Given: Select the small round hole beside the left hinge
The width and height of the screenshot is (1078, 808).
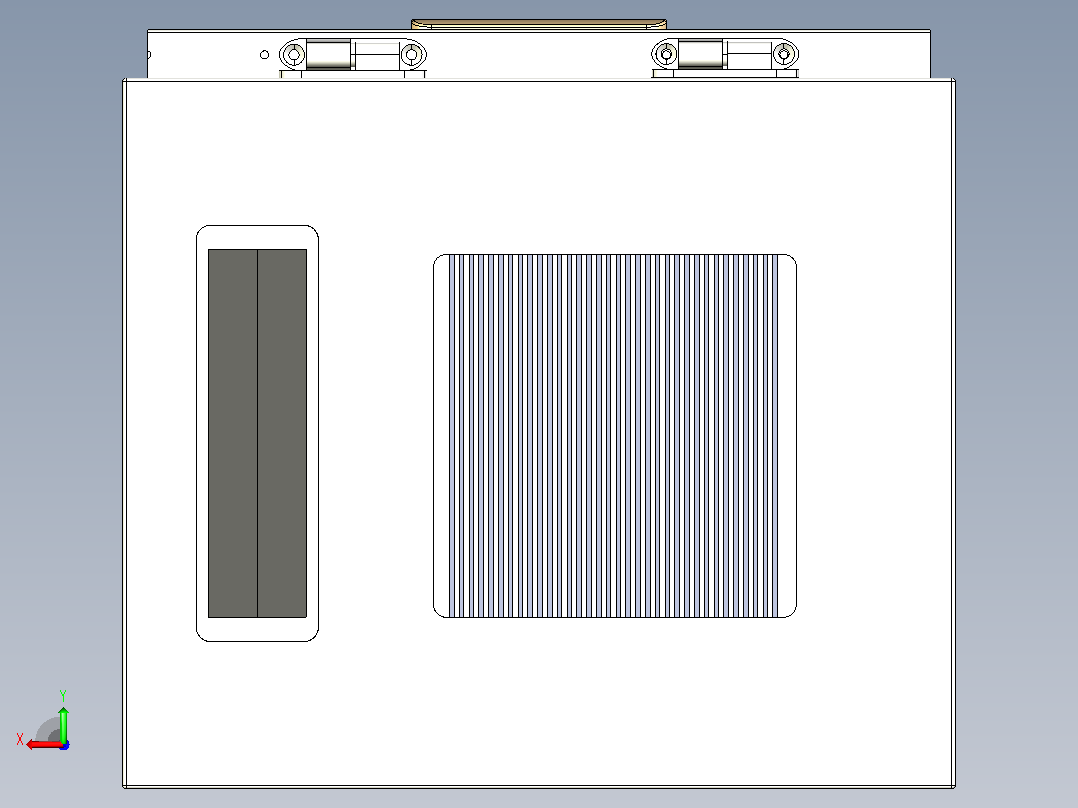Looking at the screenshot, I should coord(264,54).
